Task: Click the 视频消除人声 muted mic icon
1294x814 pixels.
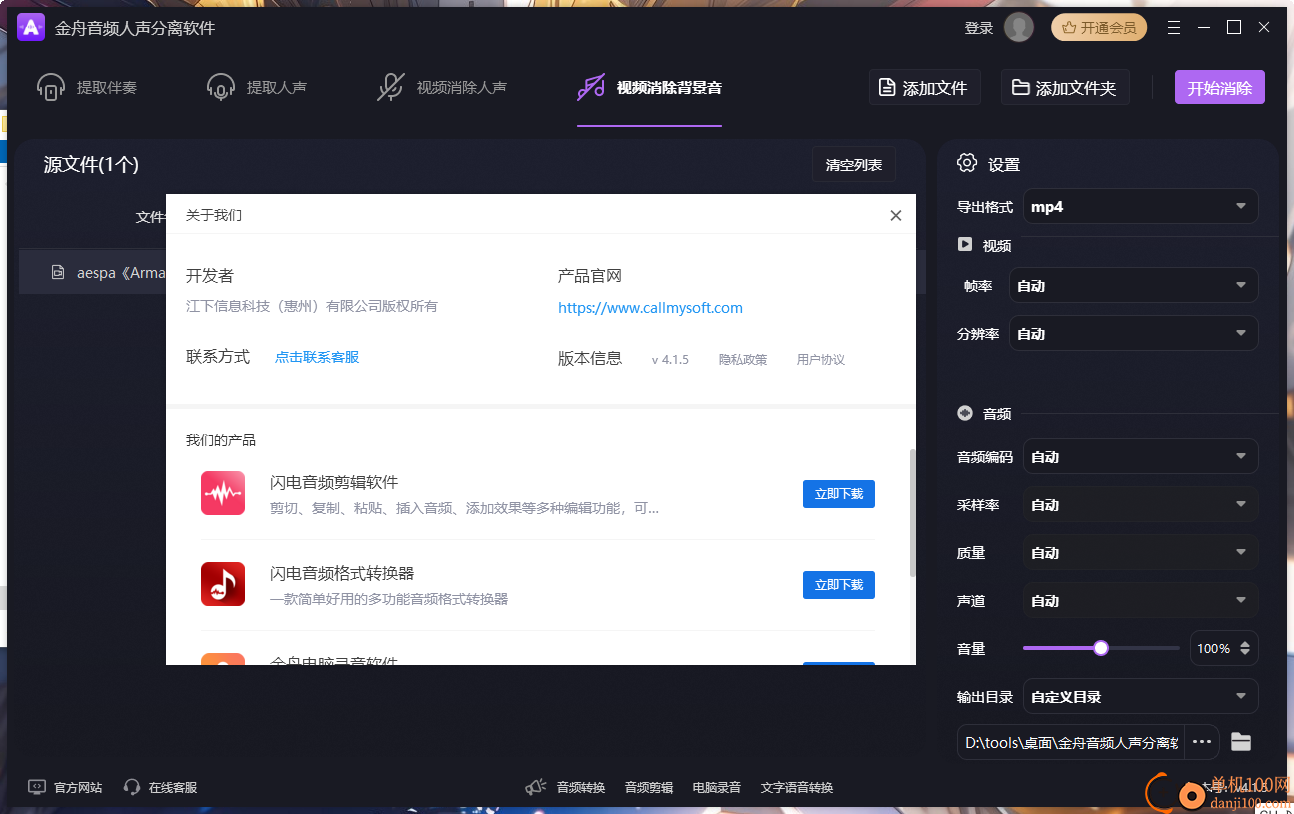Action: tap(390, 88)
